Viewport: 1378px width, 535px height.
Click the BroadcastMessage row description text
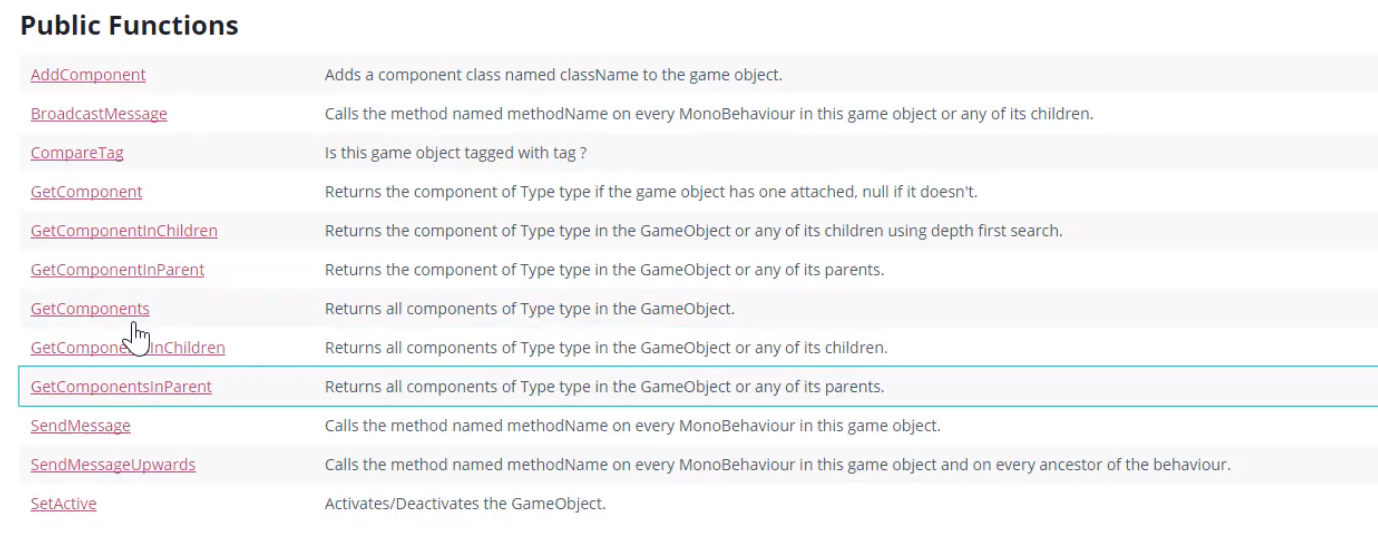pyautogui.click(x=709, y=114)
